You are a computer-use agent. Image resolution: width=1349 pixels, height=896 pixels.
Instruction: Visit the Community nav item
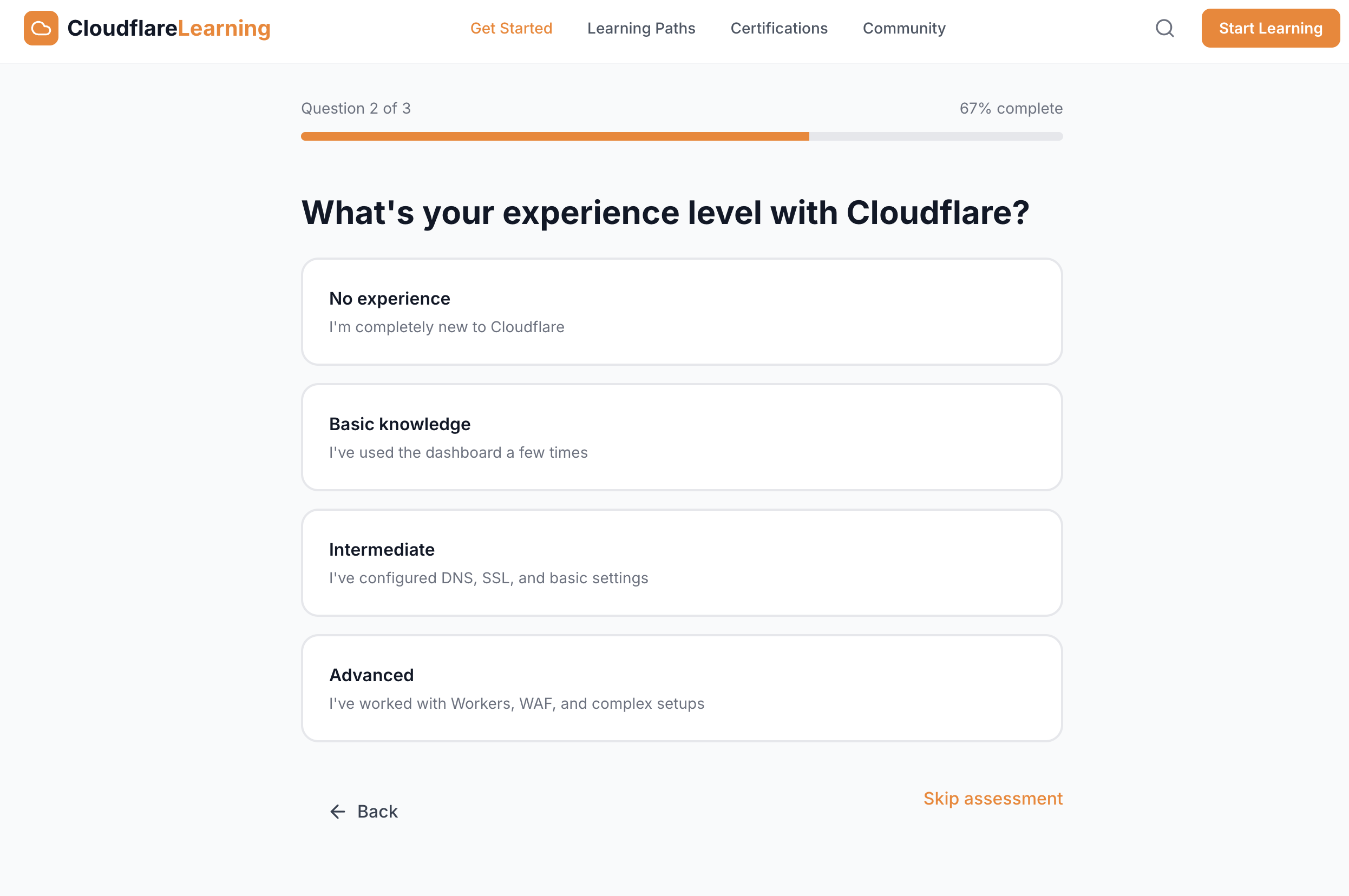pyautogui.click(x=903, y=28)
